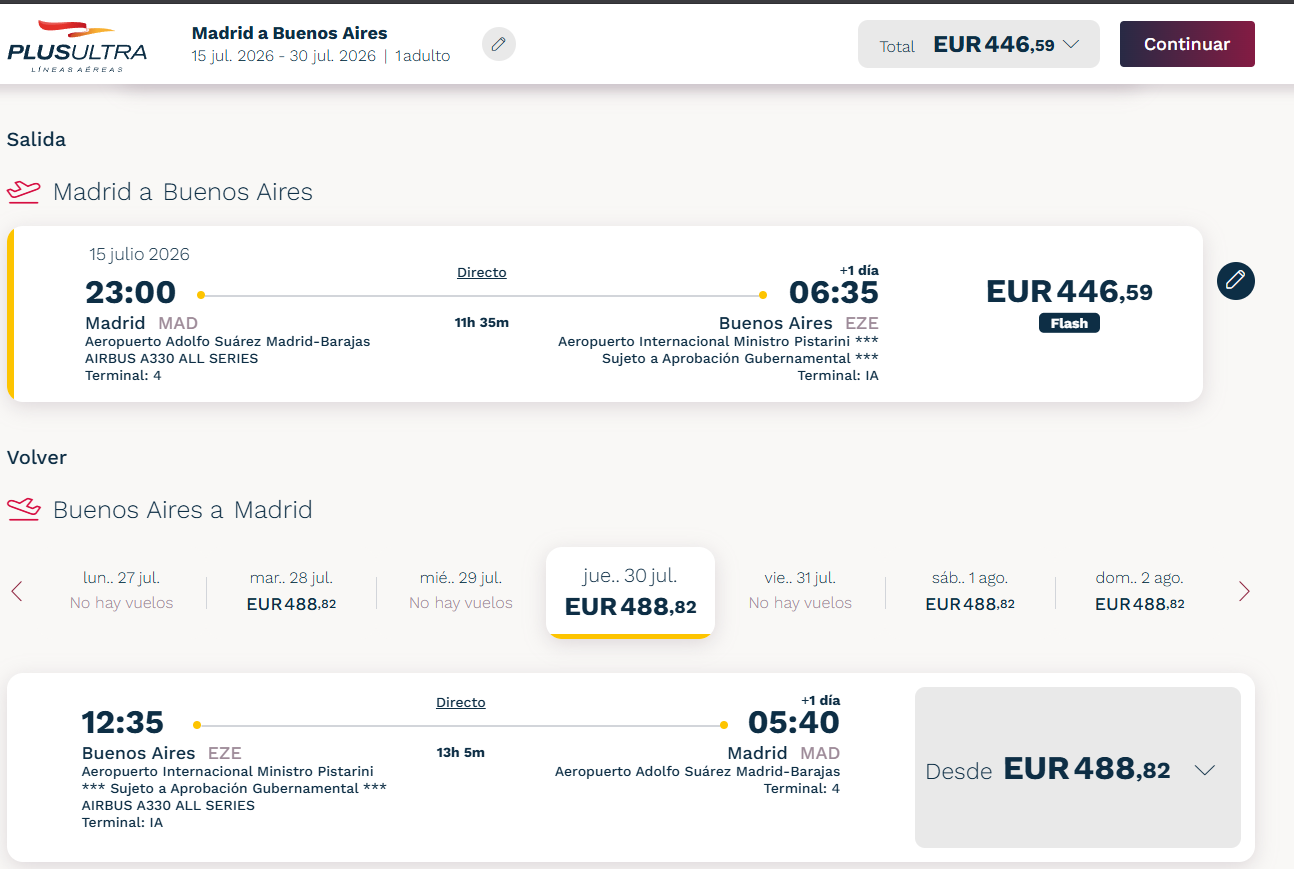Viewport: 1294px width, 869px height.
Task: Open the Directo details on the return flight
Action: coord(460,702)
